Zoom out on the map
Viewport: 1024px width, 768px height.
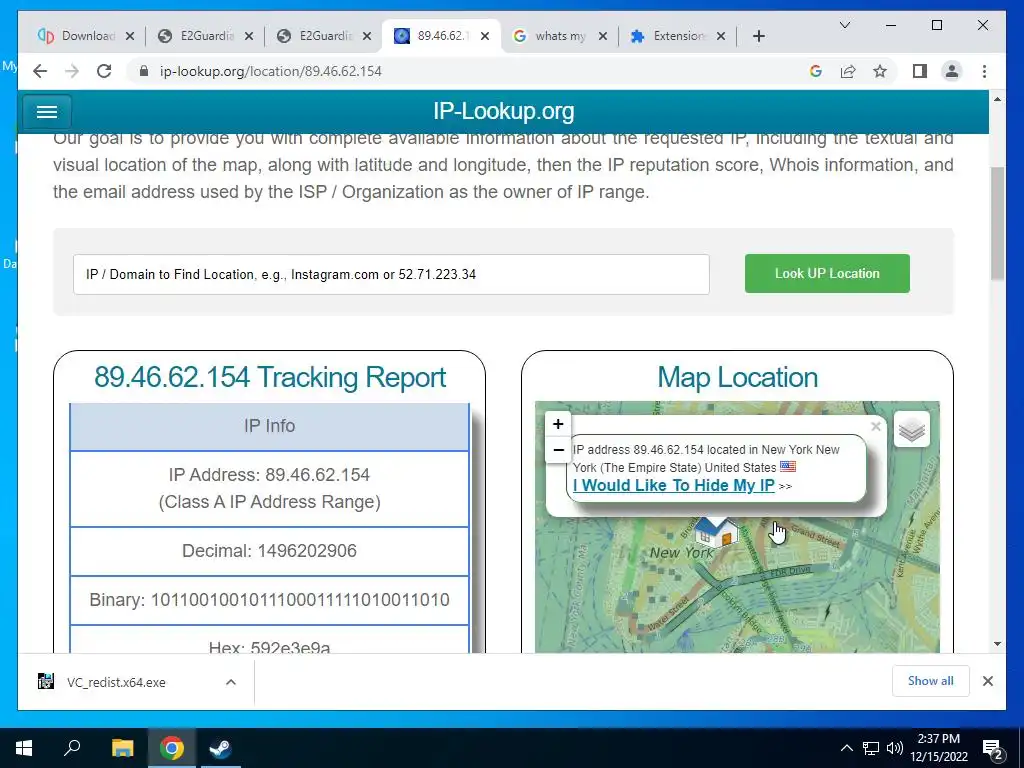[558, 449]
